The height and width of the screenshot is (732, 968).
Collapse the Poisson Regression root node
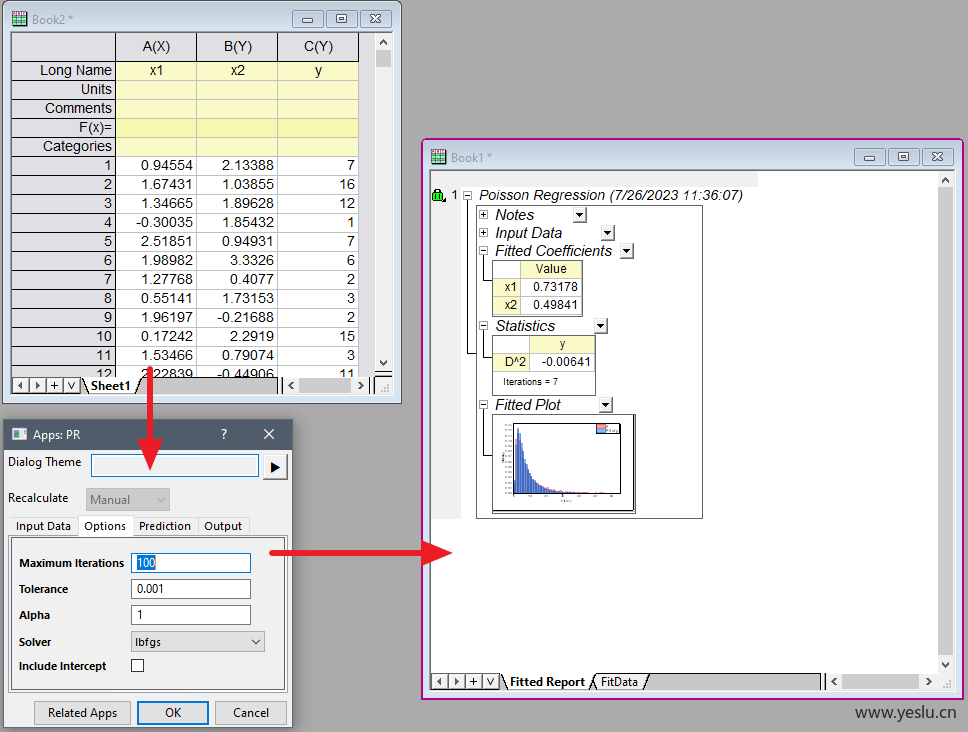[467, 196]
